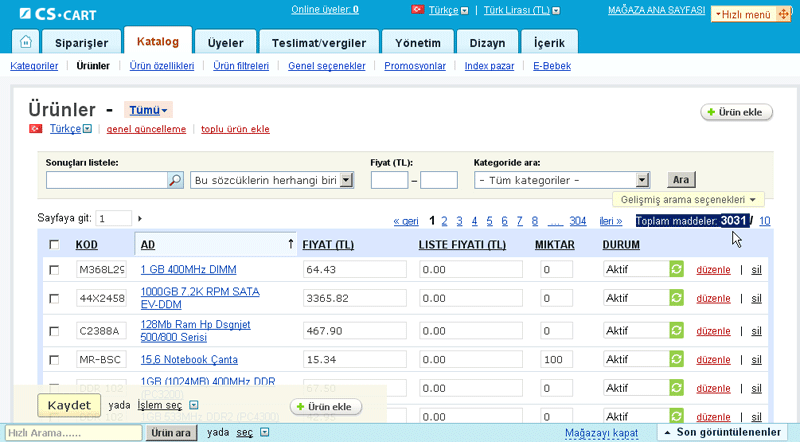Click düzenle for 15,6 Notebook Çanta
Viewport: 800px width, 442px height.
[x=713, y=360]
